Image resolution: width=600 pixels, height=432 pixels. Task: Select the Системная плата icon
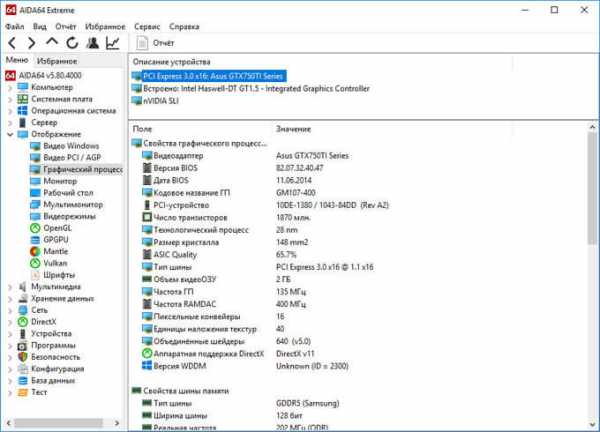(x=23, y=99)
